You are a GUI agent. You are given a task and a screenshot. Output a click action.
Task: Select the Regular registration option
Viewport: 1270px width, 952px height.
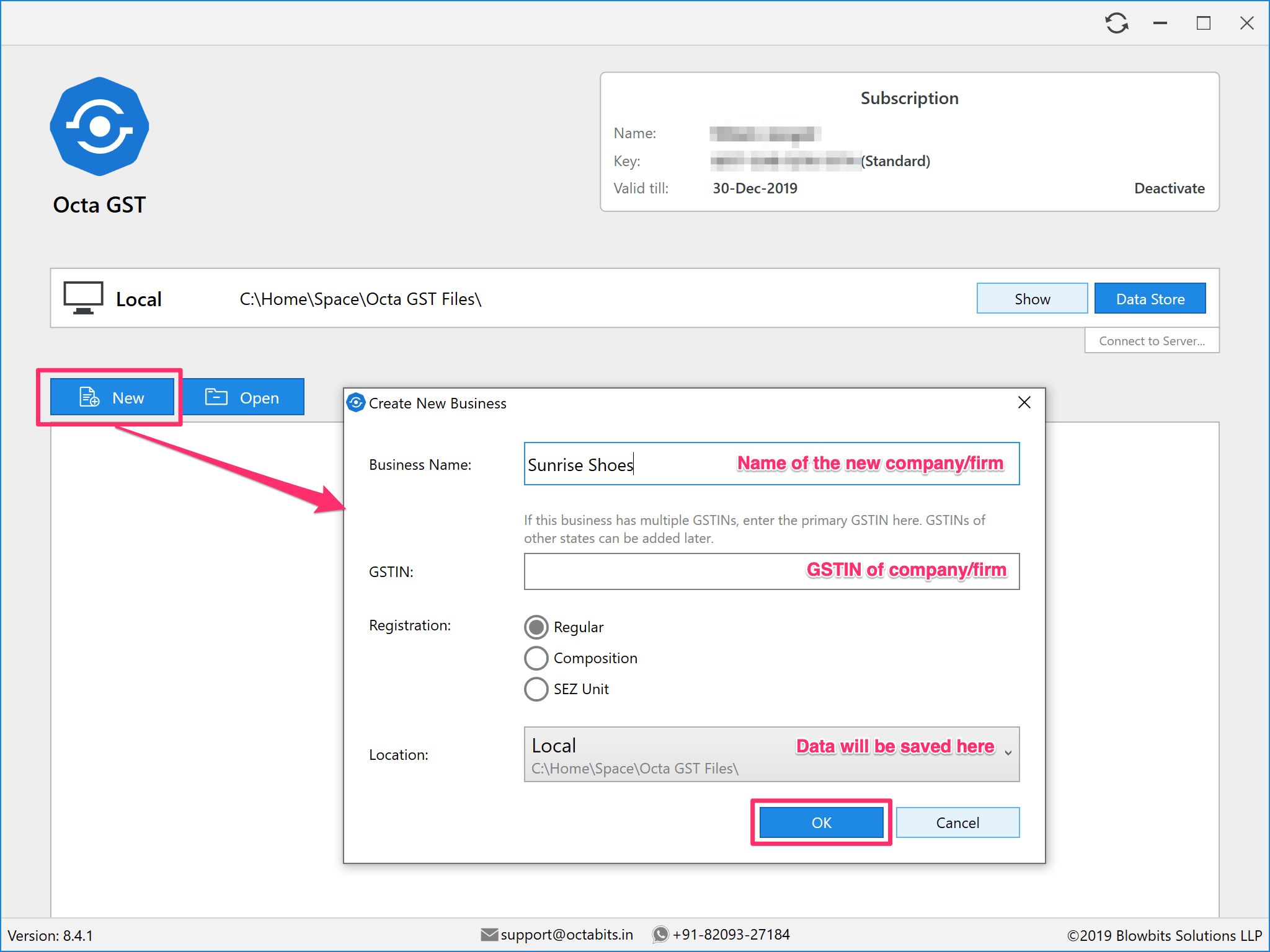pos(536,627)
